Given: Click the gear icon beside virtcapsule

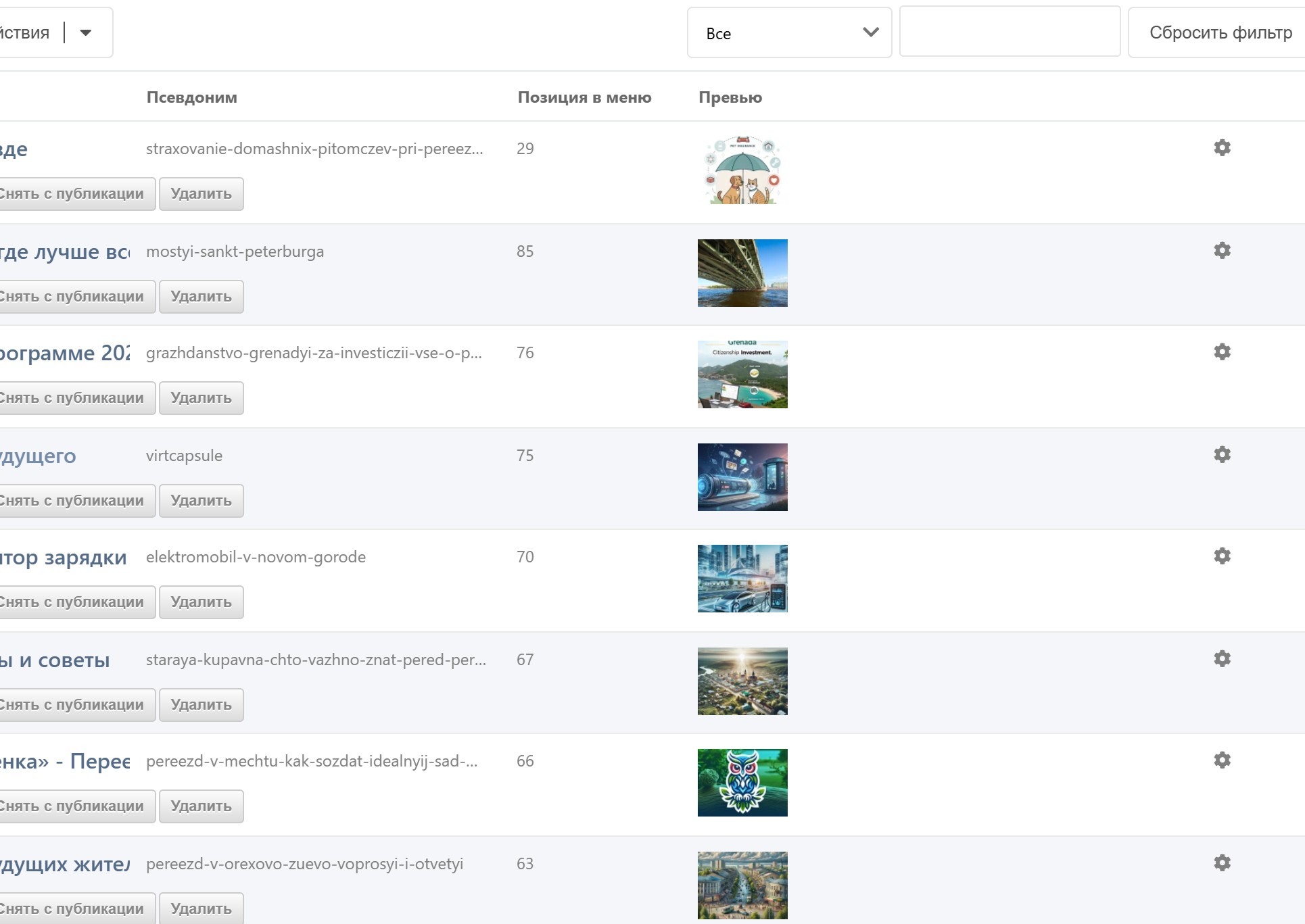Looking at the screenshot, I should tap(1222, 454).
